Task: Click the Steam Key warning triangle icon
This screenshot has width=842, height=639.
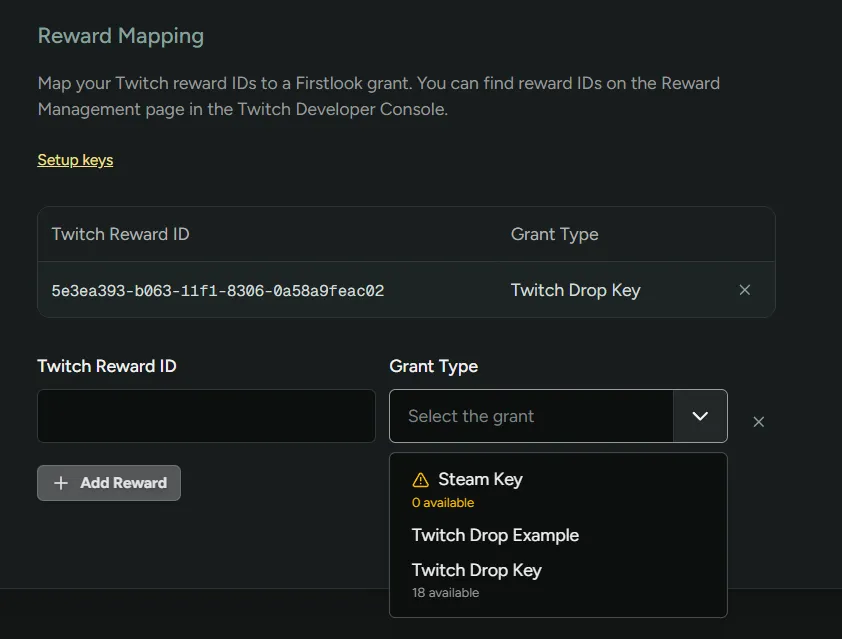Action: pyautogui.click(x=420, y=480)
